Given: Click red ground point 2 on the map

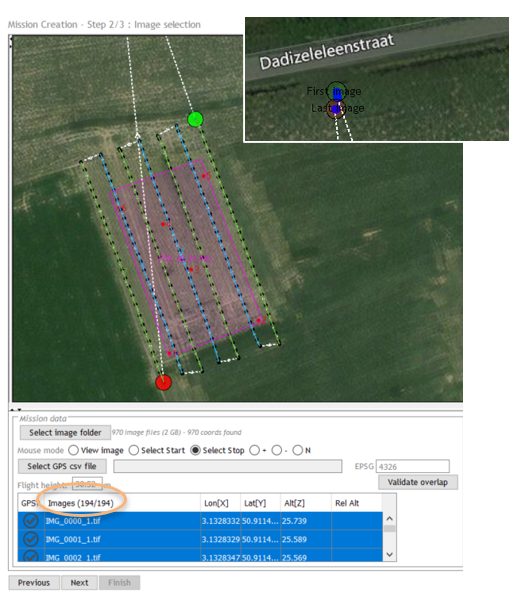Looking at the screenshot, I should [259, 320].
